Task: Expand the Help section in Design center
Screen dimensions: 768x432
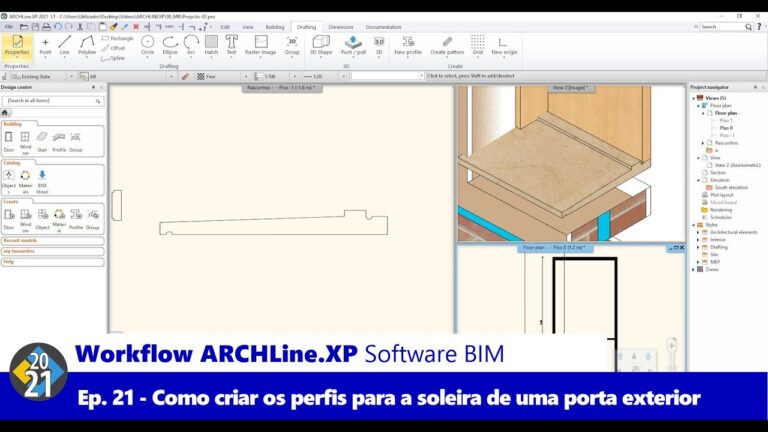Action: click(x=52, y=262)
